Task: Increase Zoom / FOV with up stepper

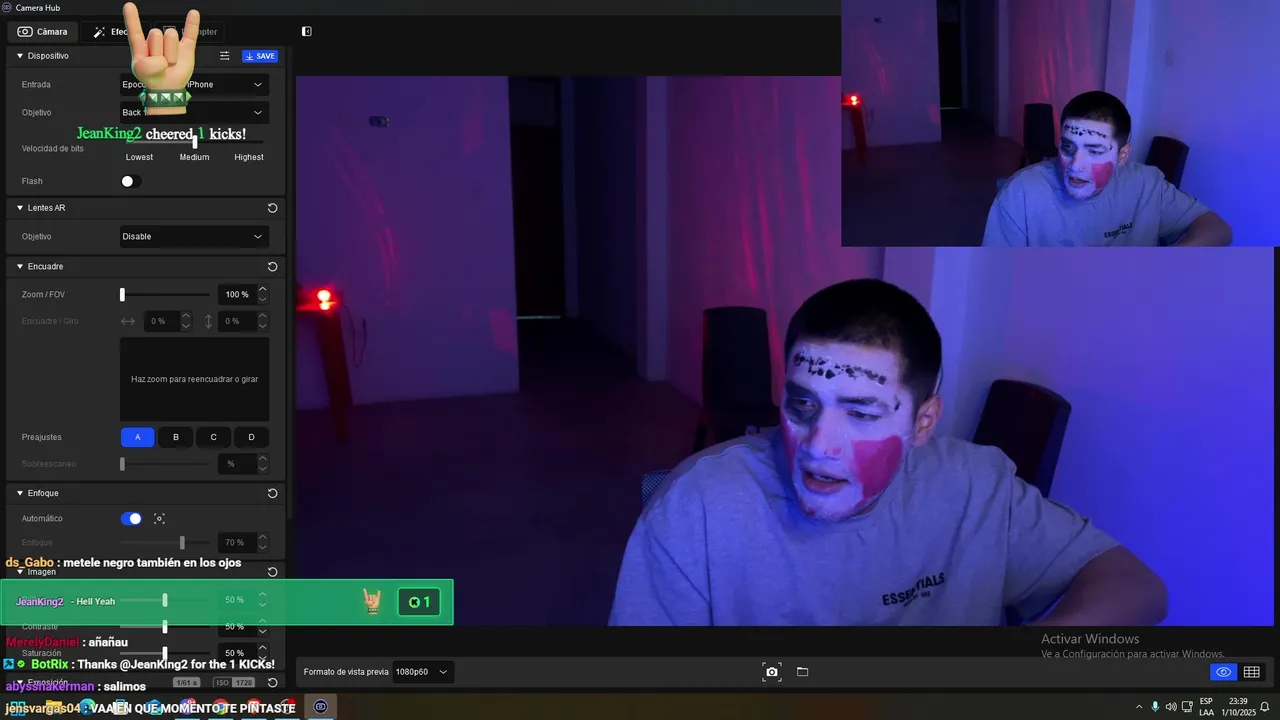Action: 262,290
